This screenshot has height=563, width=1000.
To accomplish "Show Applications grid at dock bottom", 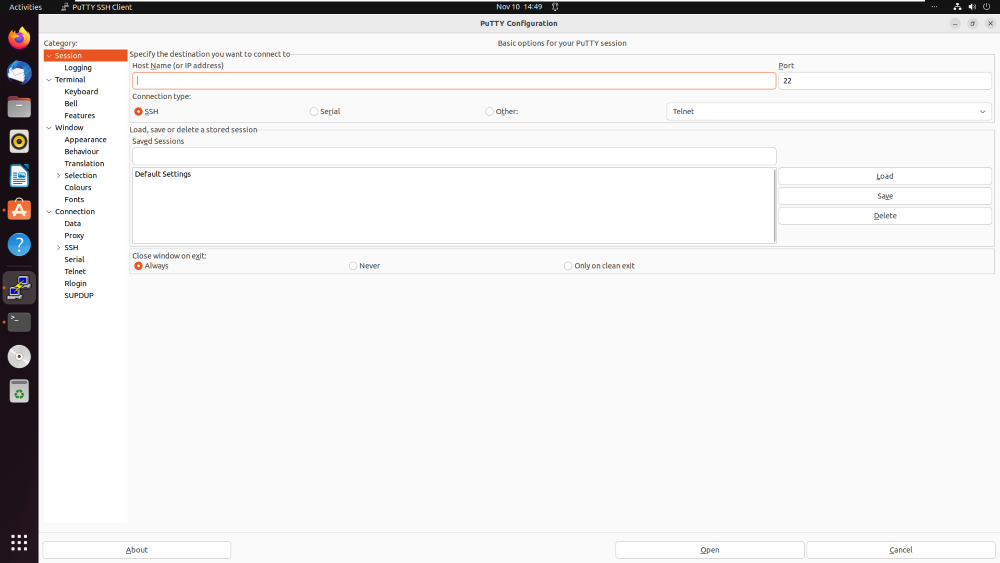I will click(x=19, y=543).
